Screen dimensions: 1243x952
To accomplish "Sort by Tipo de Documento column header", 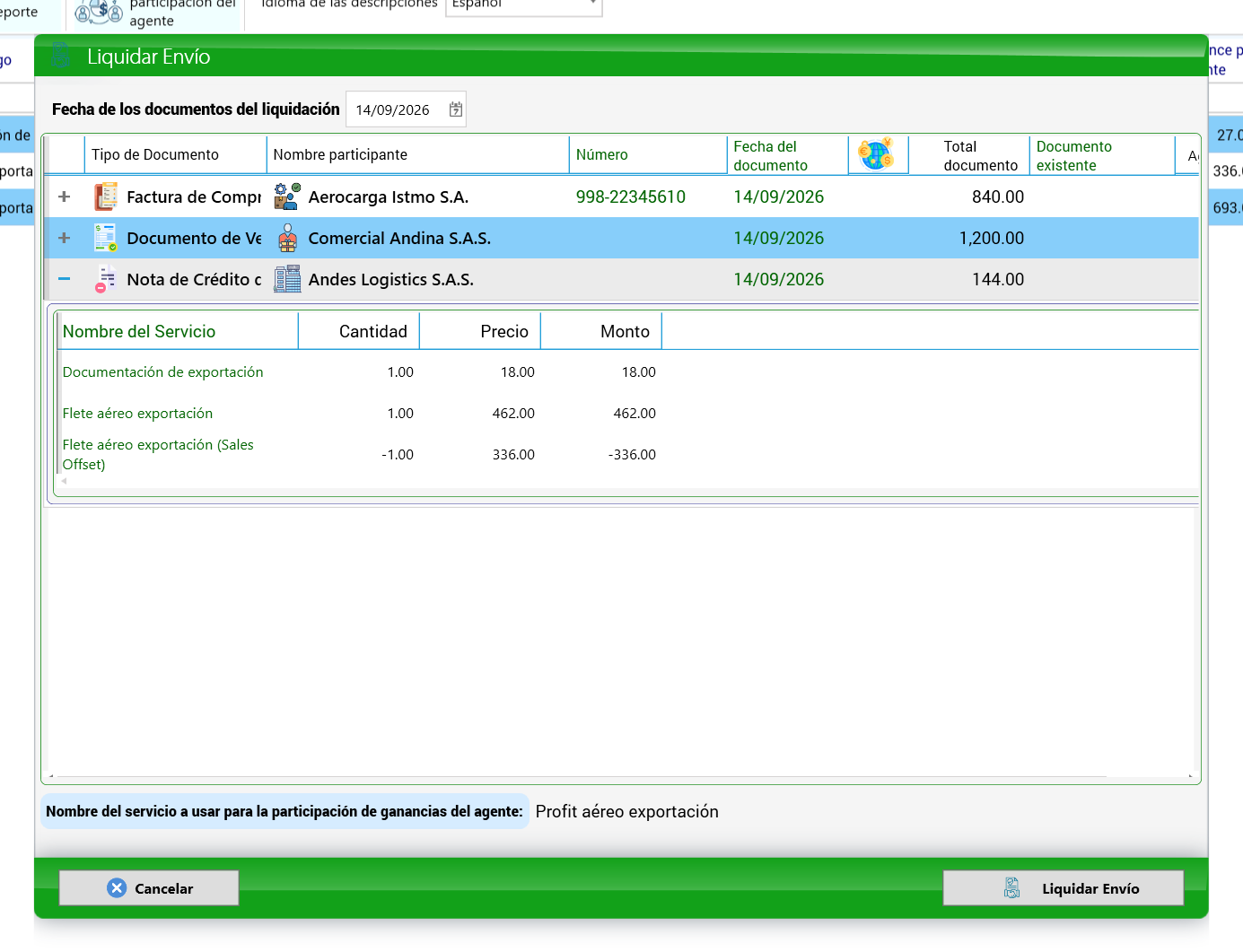I will [x=176, y=155].
